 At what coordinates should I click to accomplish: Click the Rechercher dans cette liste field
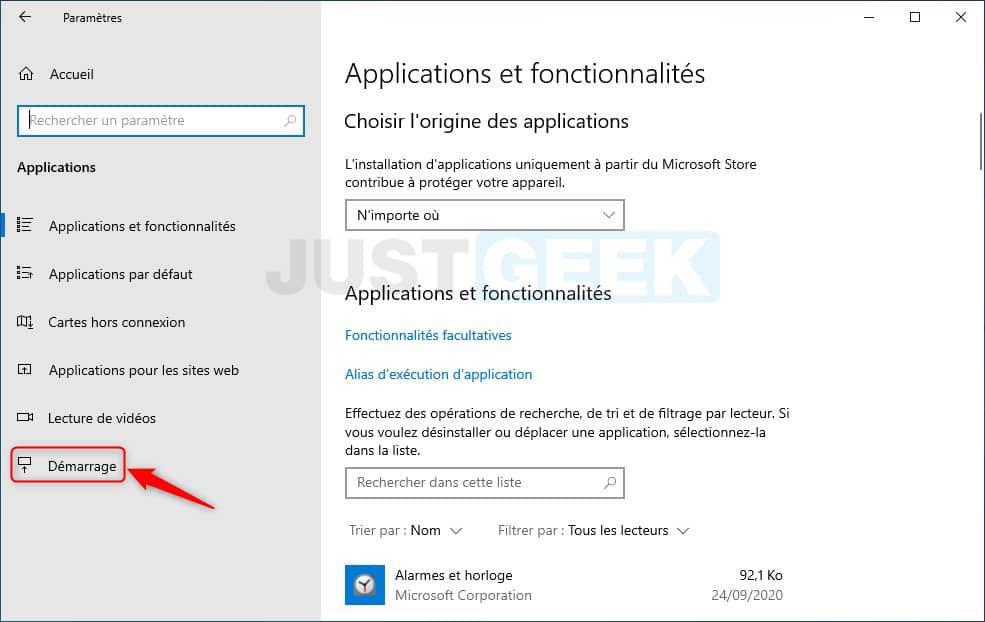484,483
